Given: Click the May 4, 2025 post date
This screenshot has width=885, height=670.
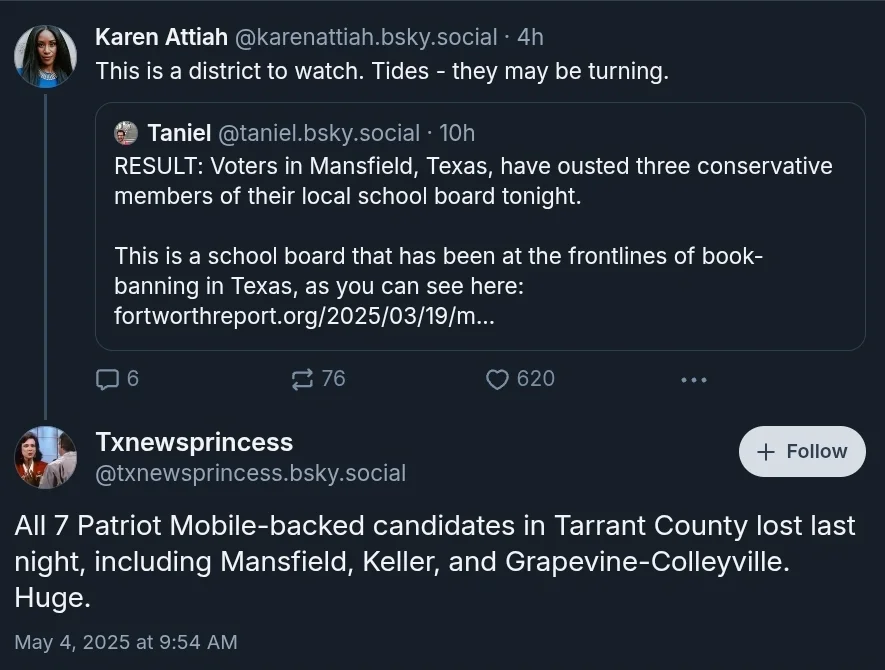Looking at the screenshot, I should tap(126, 642).
